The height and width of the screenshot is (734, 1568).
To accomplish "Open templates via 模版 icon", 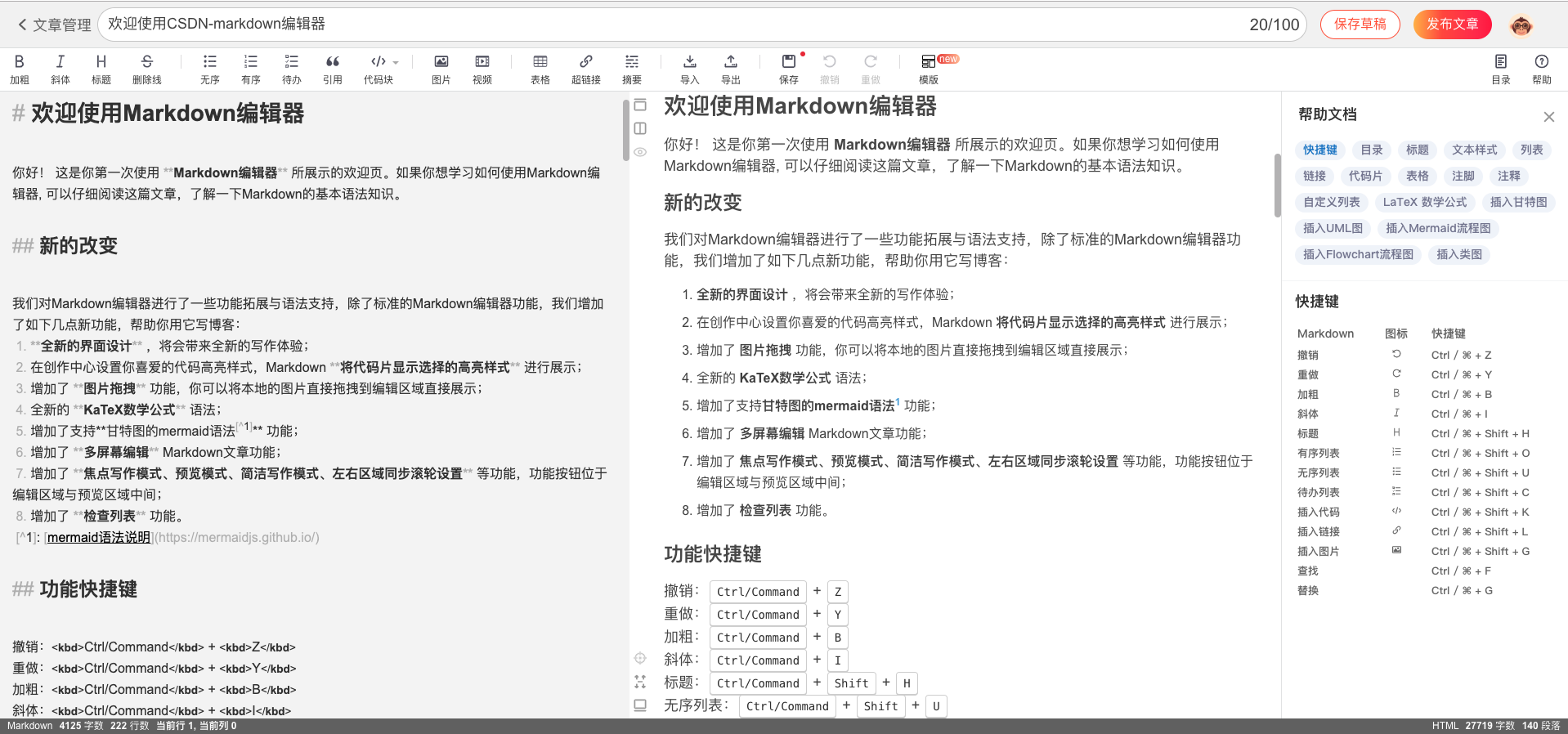I will coord(929,69).
